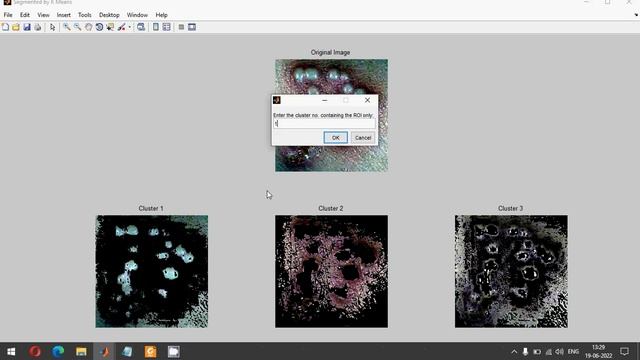The height and width of the screenshot is (360, 640).
Task: Open the Tools menu
Action: click(84, 15)
